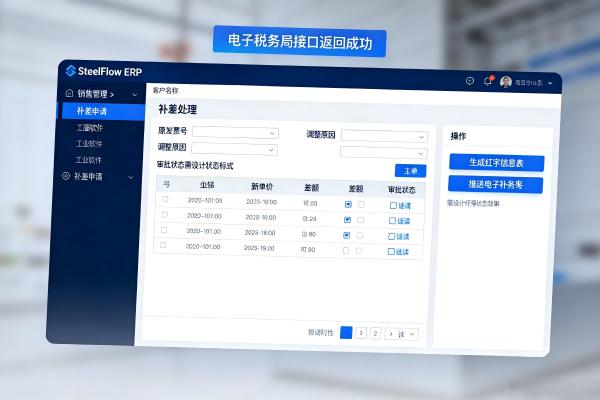Tick the third row's selection checkbox
Viewport: 600px width, 400px height.
164,230
